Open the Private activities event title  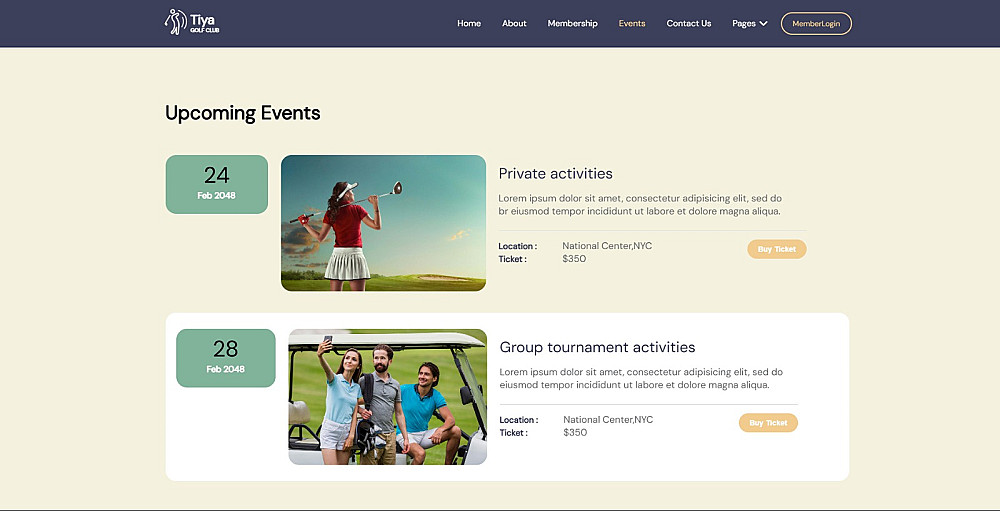pyautogui.click(x=555, y=174)
